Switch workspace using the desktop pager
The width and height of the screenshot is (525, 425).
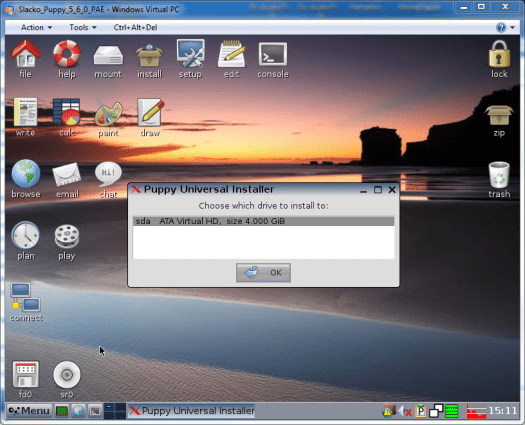coord(115,411)
